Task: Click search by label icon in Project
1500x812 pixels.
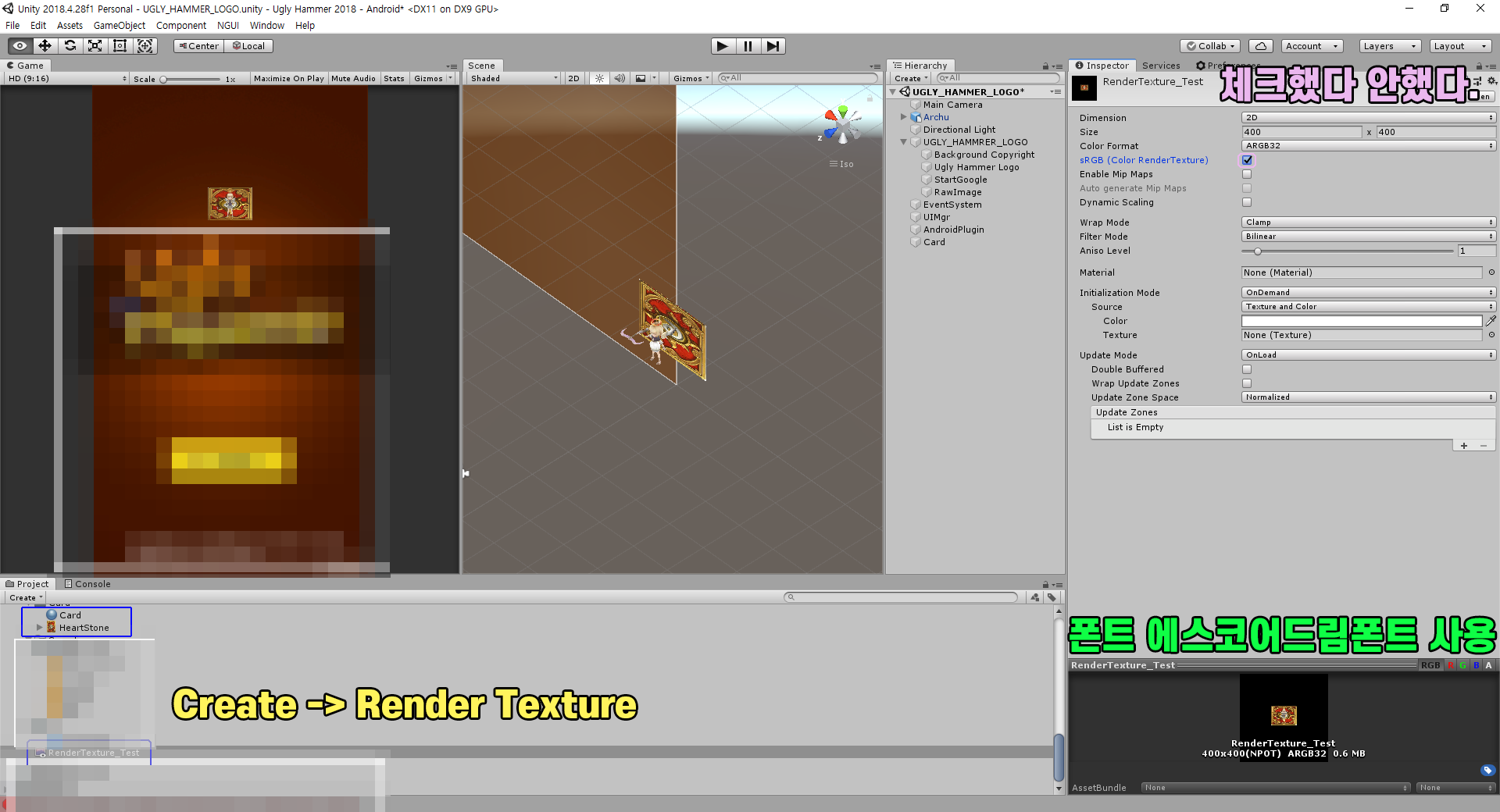Action: [x=1052, y=597]
